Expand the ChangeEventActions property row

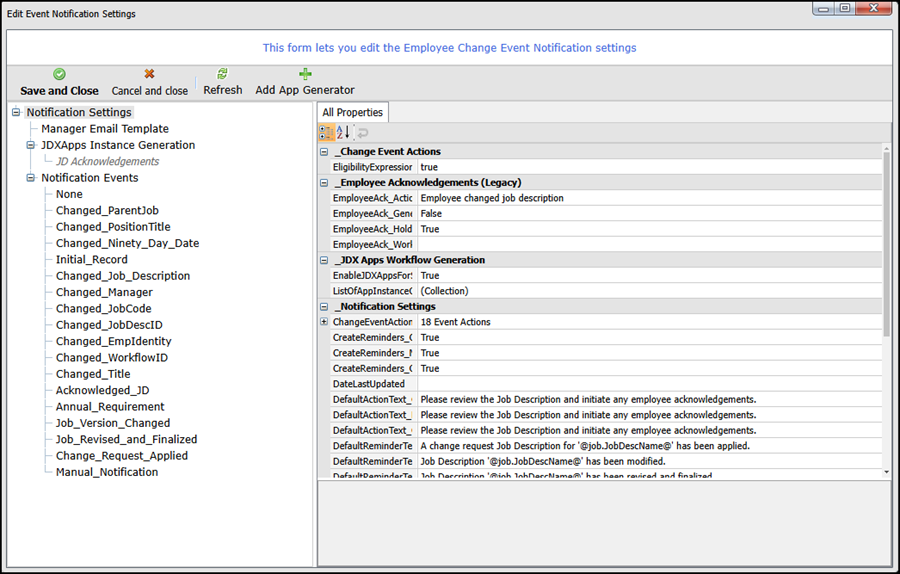(324, 322)
